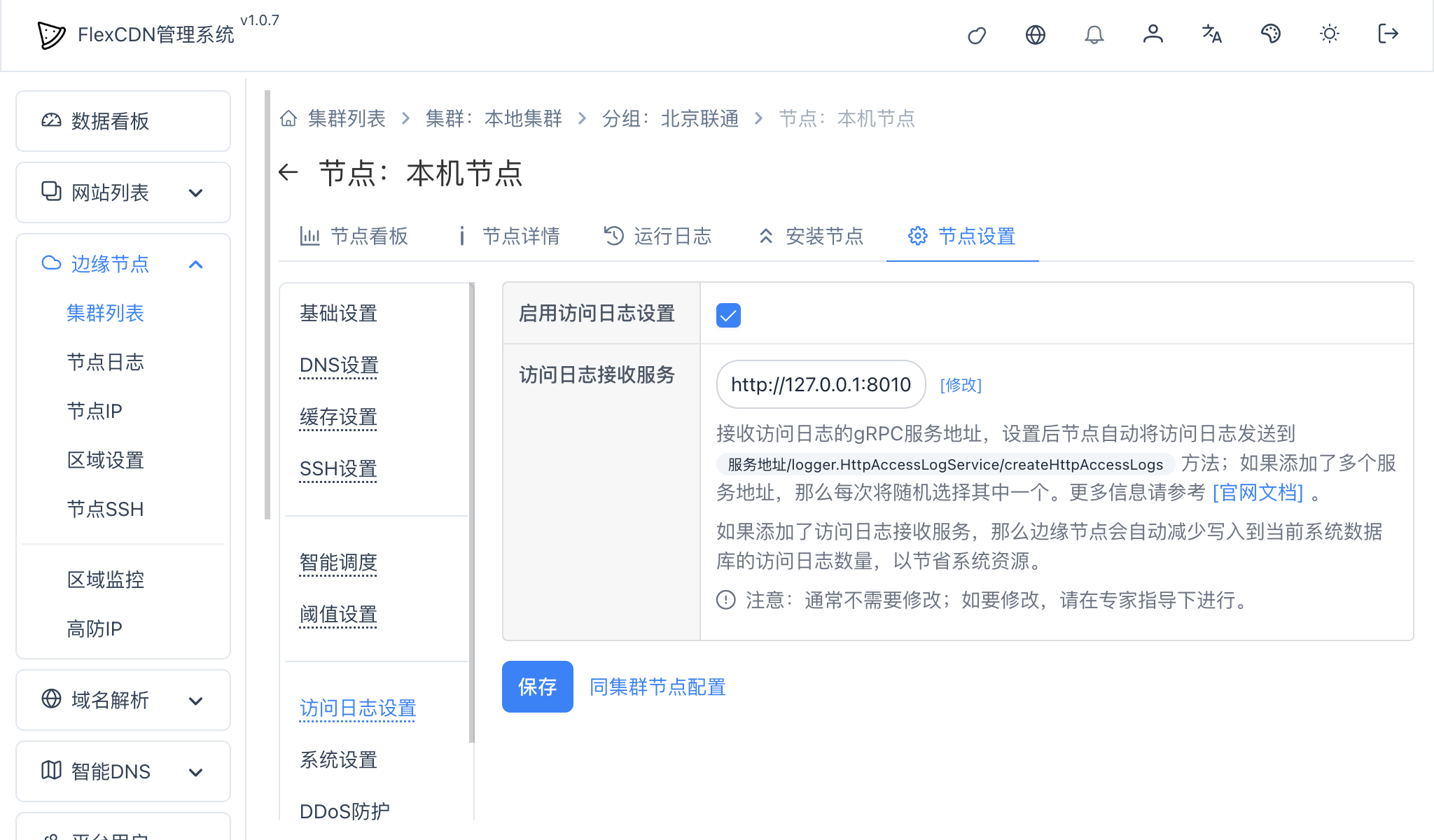Image resolution: width=1434 pixels, height=840 pixels.
Task: Click the home icon in the breadcrumb
Action: point(288,118)
